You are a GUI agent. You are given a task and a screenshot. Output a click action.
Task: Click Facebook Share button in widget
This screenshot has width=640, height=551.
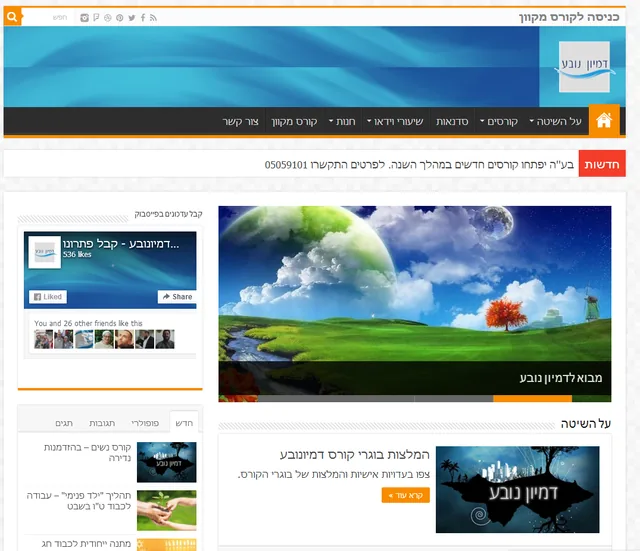pos(177,297)
